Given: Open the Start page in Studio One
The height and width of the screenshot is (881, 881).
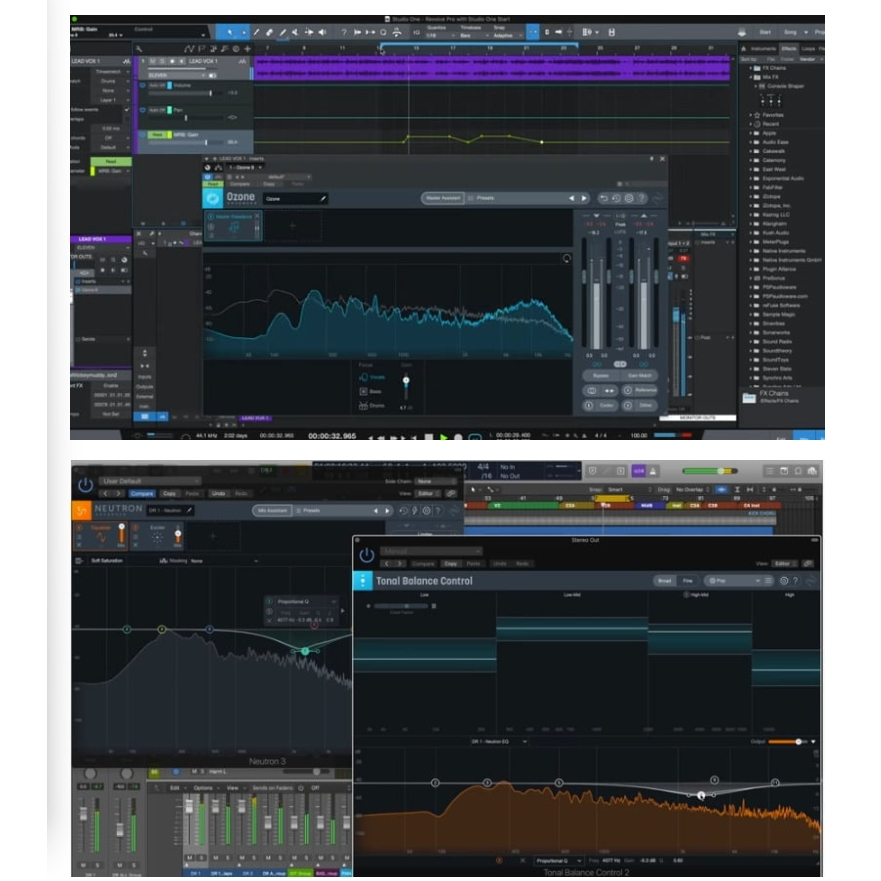Looking at the screenshot, I should [765, 33].
